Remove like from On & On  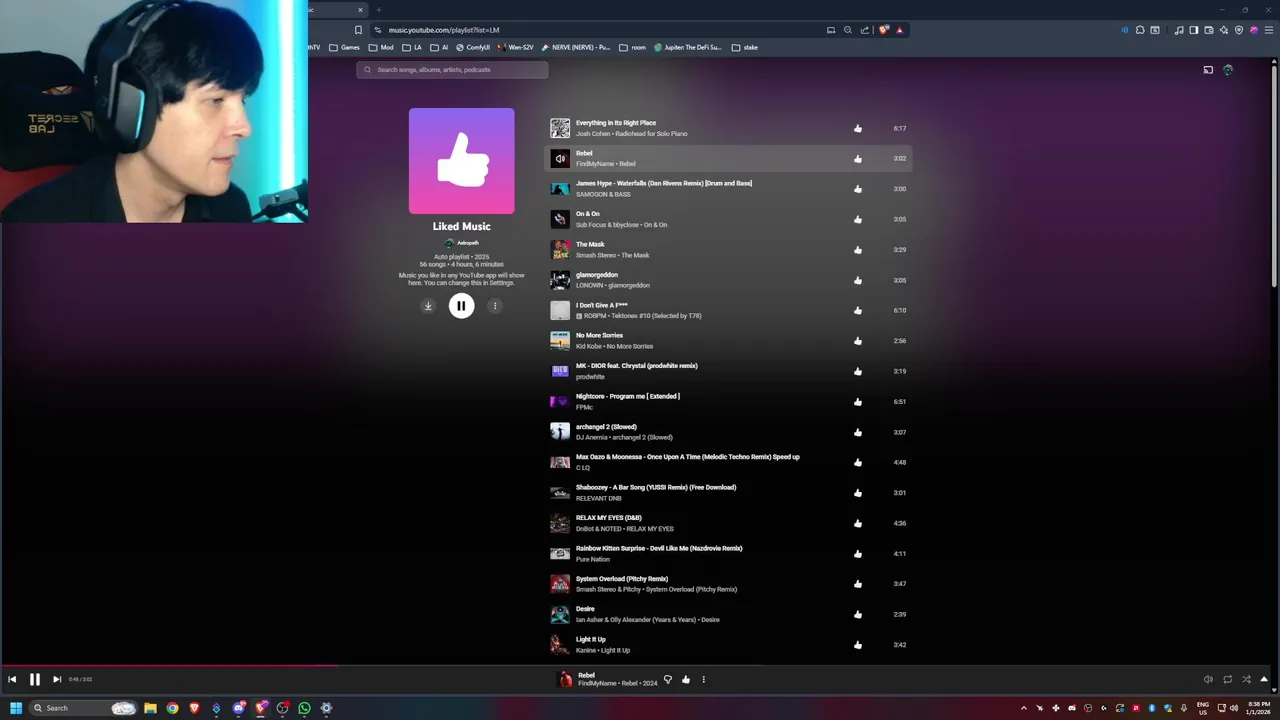click(x=858, y=219)
